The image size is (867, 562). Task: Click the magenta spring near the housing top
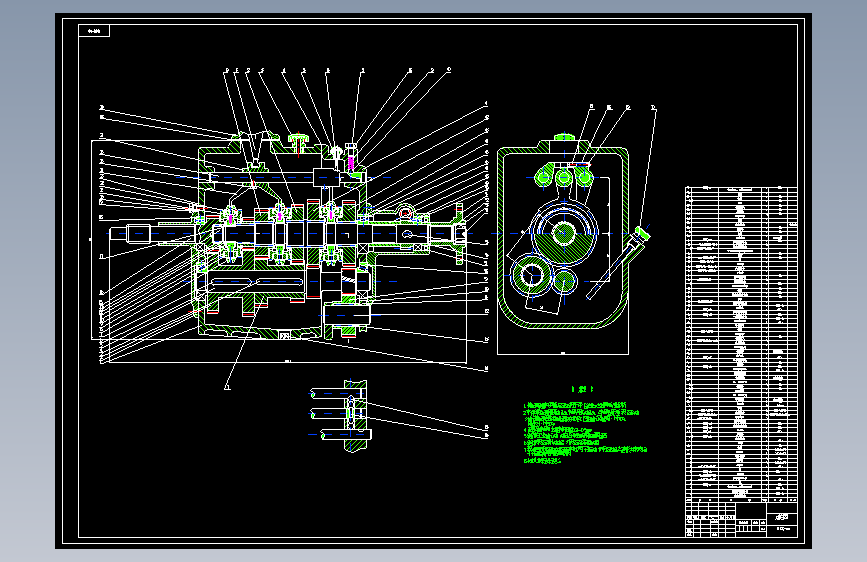coord(351,164)
